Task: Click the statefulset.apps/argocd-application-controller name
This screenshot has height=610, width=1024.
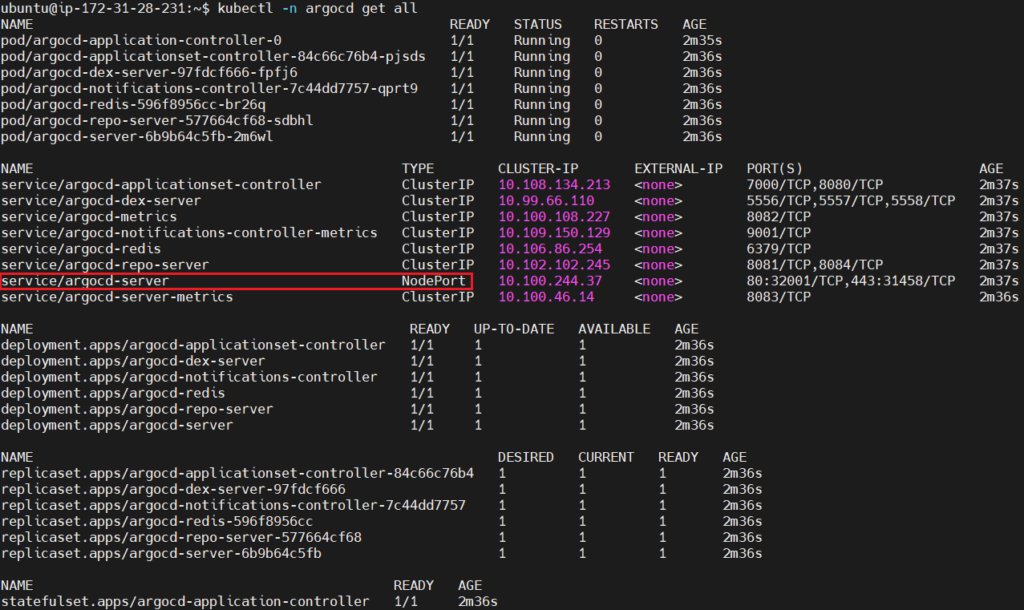Action: click(185, 601)
